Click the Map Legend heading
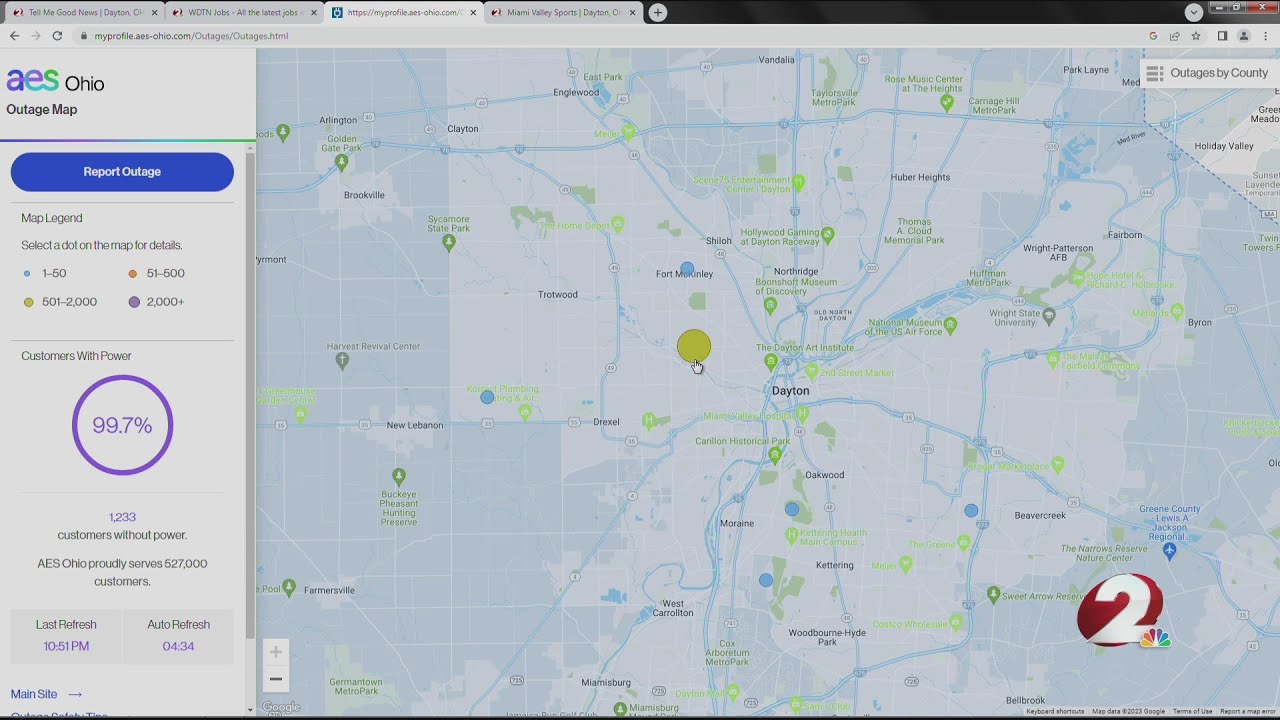Screen dimensions: 1280x720 (52, 218)
